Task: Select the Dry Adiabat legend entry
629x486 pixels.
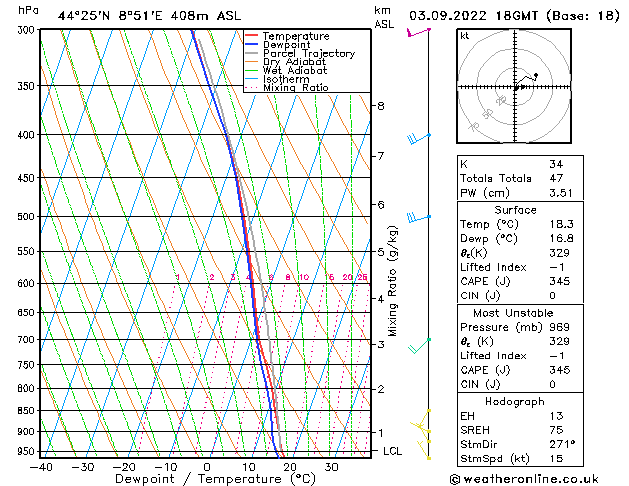Action: [x=294, y=62]
